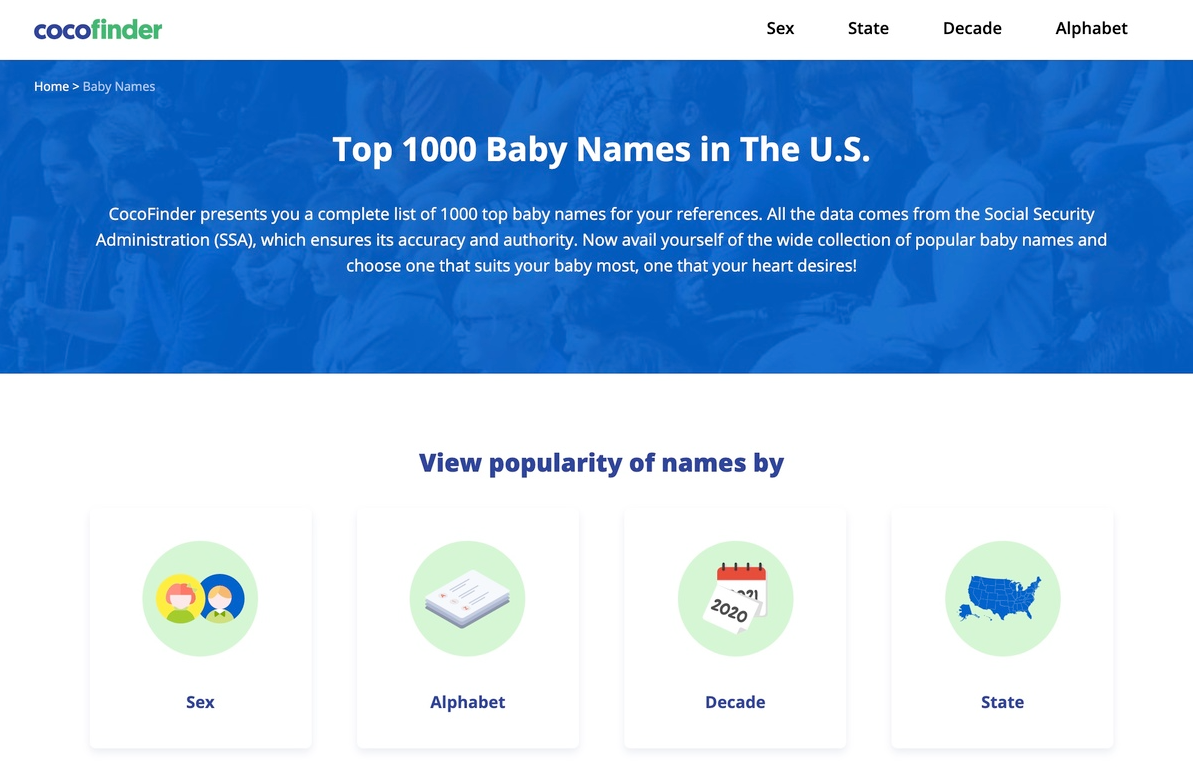The image size is (1193, 768).
Task: Open the Decade card label link
Action: (735, 702)
